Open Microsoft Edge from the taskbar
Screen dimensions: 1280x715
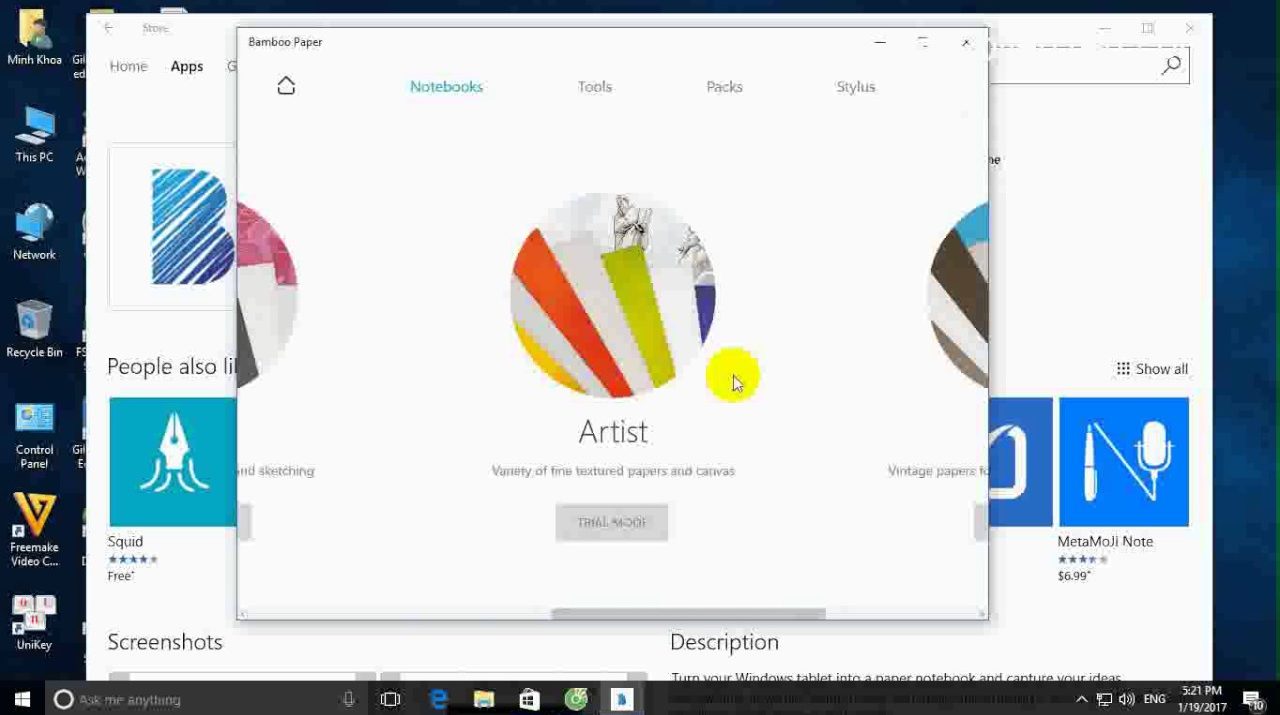click(x=438, y=699)
